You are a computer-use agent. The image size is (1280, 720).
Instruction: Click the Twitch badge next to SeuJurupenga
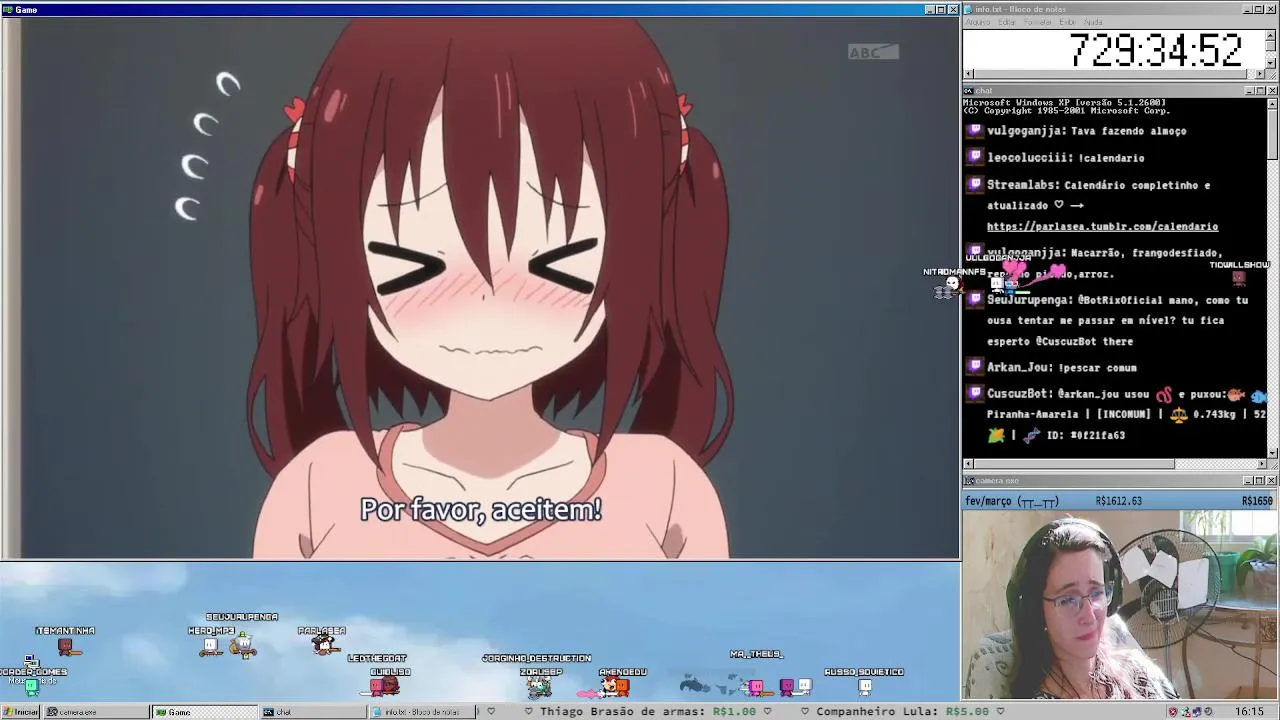(976, 299)
